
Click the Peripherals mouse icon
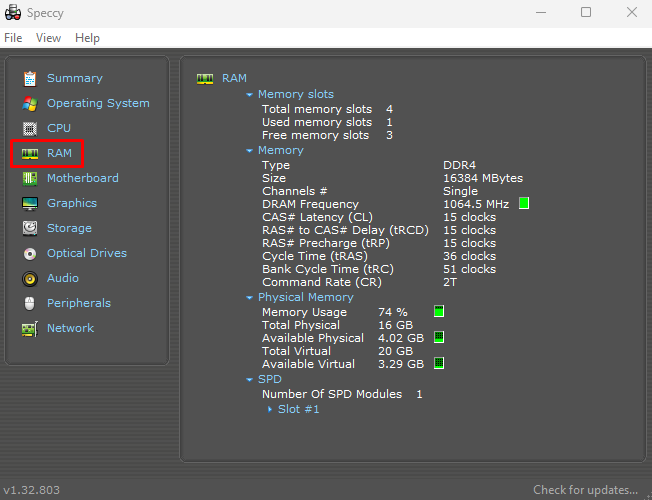coord(30,303)
